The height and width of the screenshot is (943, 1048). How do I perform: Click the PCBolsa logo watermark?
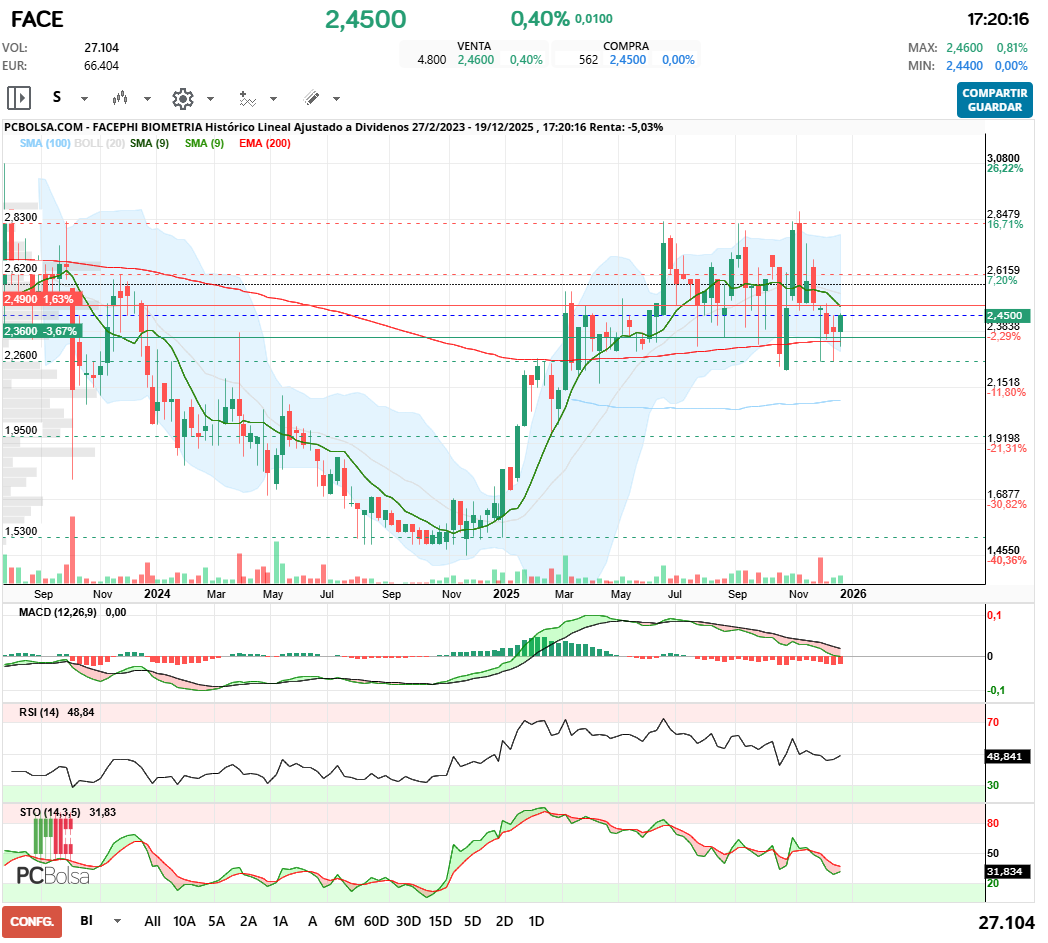(x=53, y=875)
